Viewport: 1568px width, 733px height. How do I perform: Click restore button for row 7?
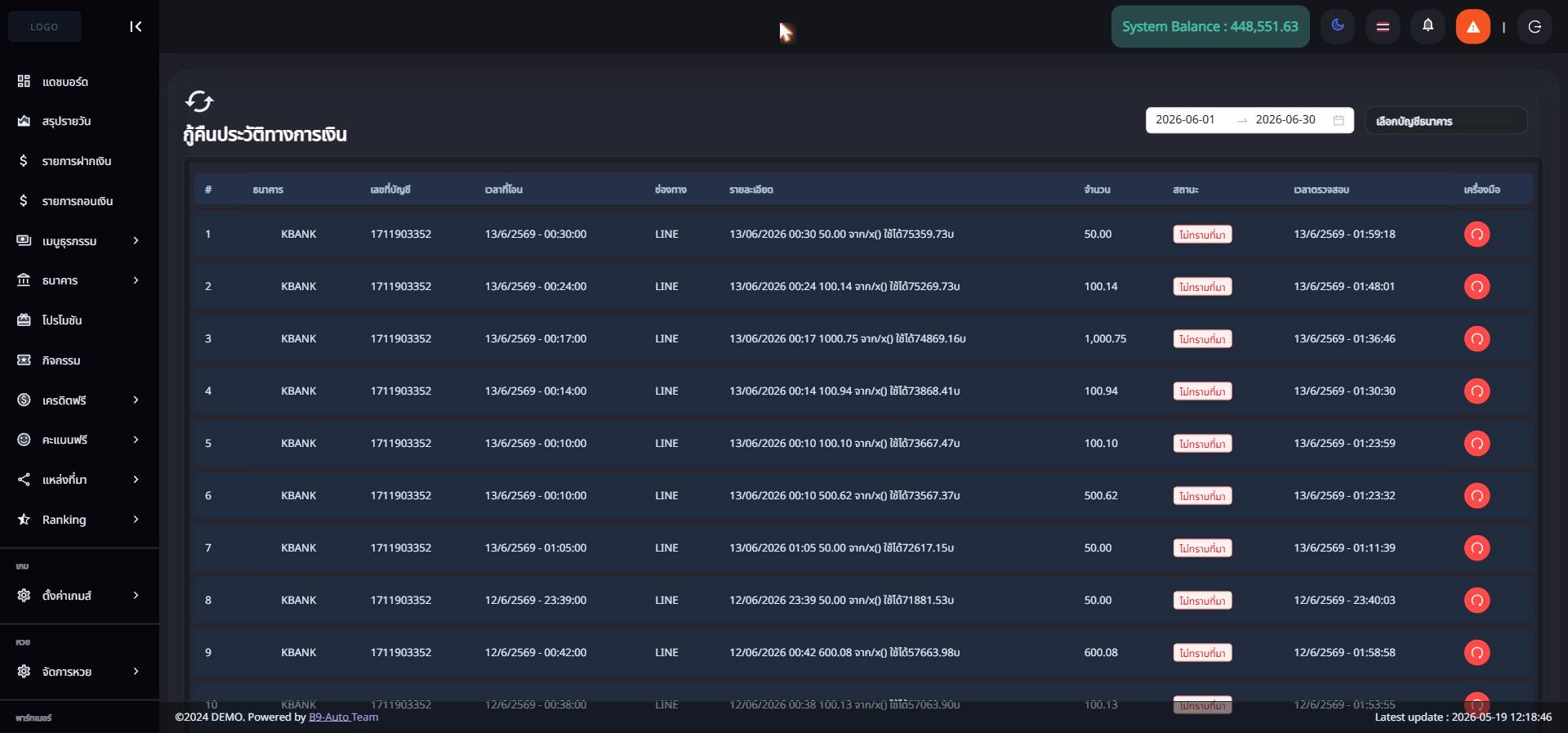point(1477,548)
